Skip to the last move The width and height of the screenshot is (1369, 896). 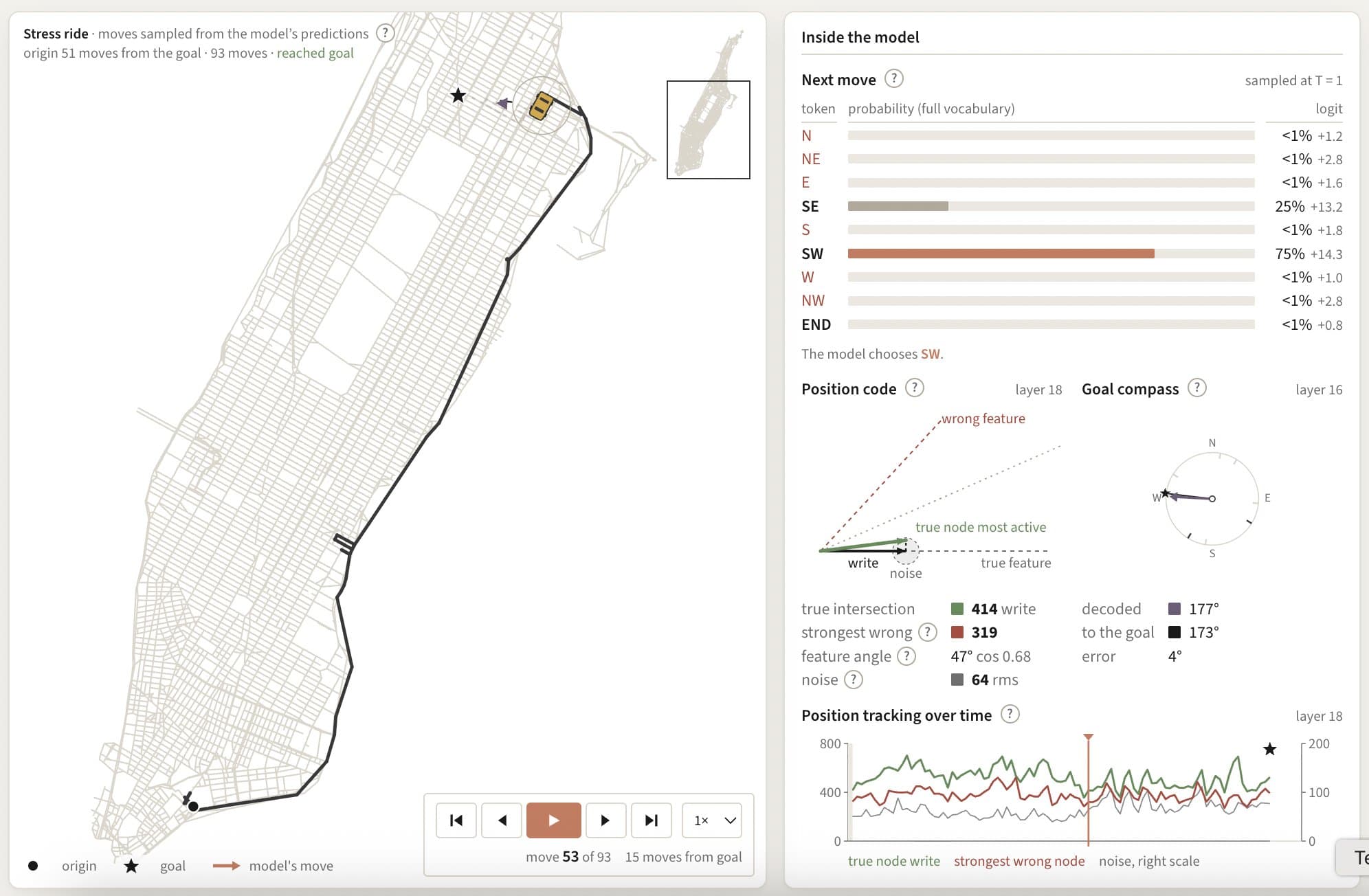point(652,820)
